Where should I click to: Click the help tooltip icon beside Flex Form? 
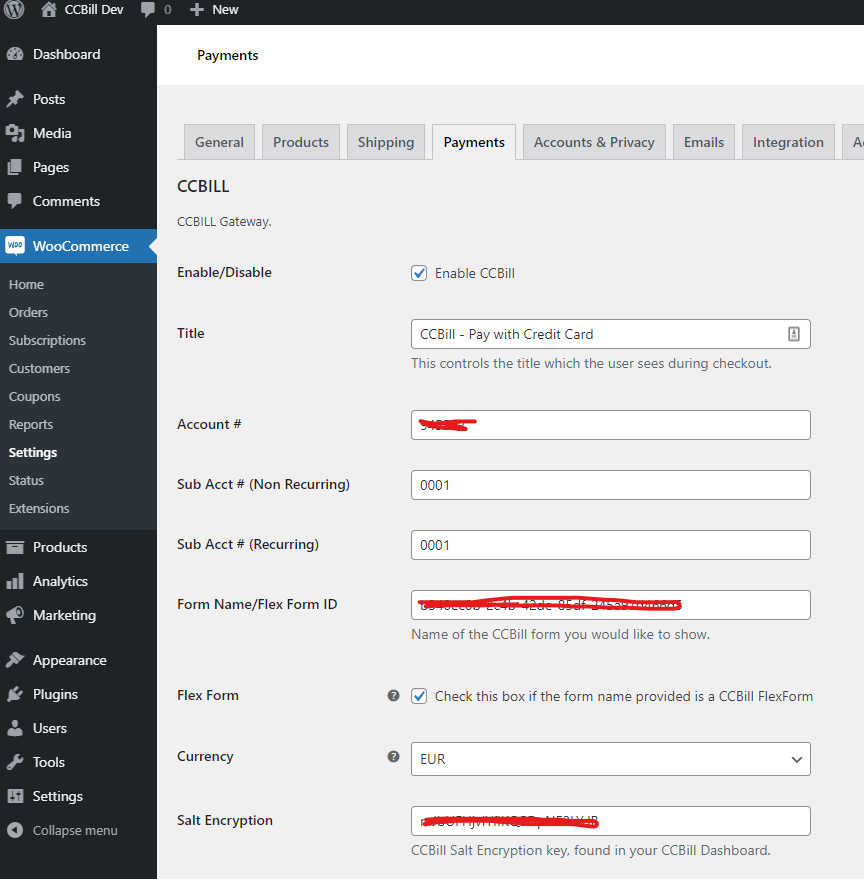pos(394,696)
